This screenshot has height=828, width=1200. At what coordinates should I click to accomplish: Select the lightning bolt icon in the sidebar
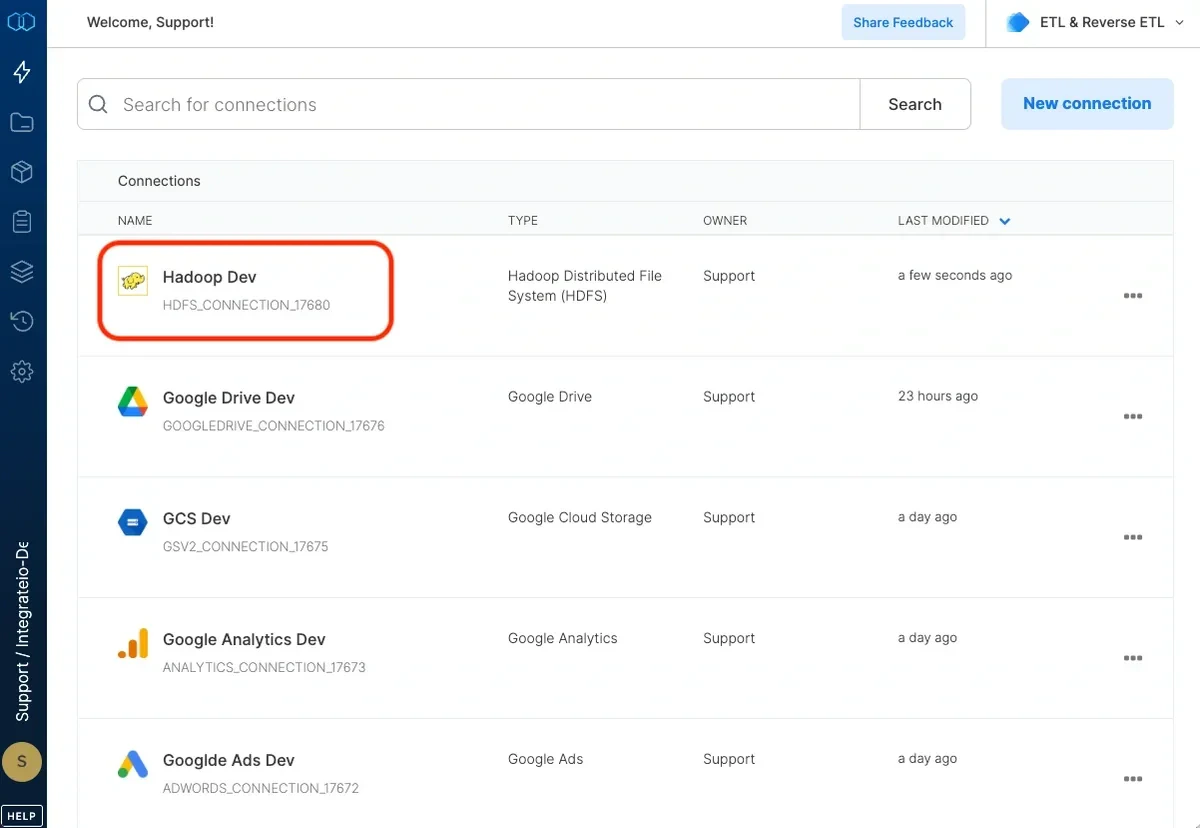tap(22, 72)
